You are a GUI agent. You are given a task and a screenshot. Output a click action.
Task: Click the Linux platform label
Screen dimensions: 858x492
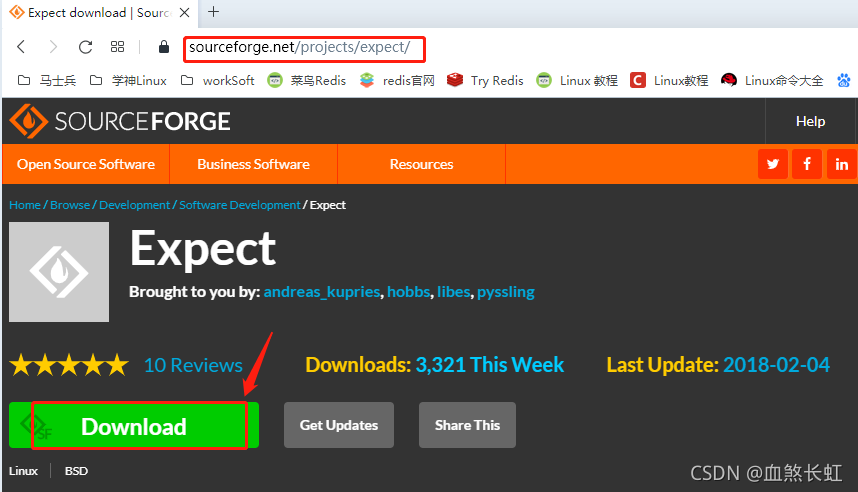[24, 471]
